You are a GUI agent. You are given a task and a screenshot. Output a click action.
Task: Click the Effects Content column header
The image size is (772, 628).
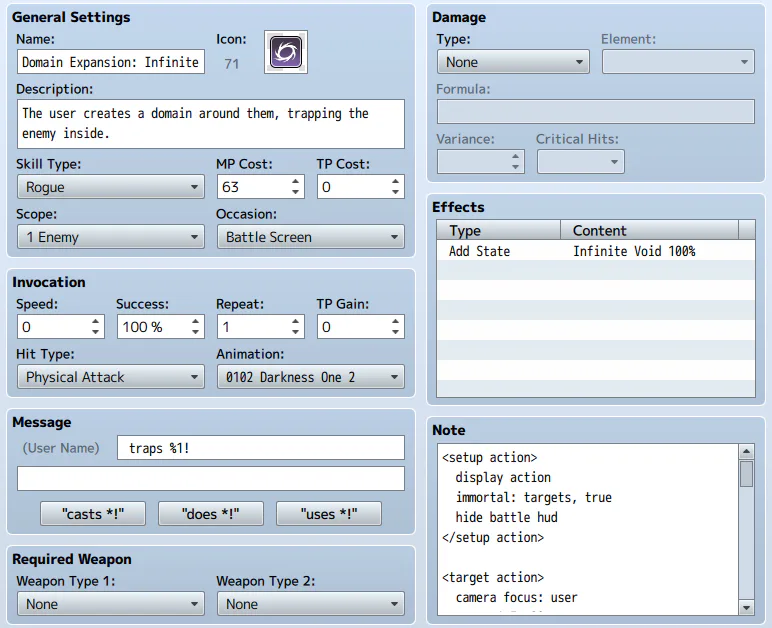pos(649,230)
